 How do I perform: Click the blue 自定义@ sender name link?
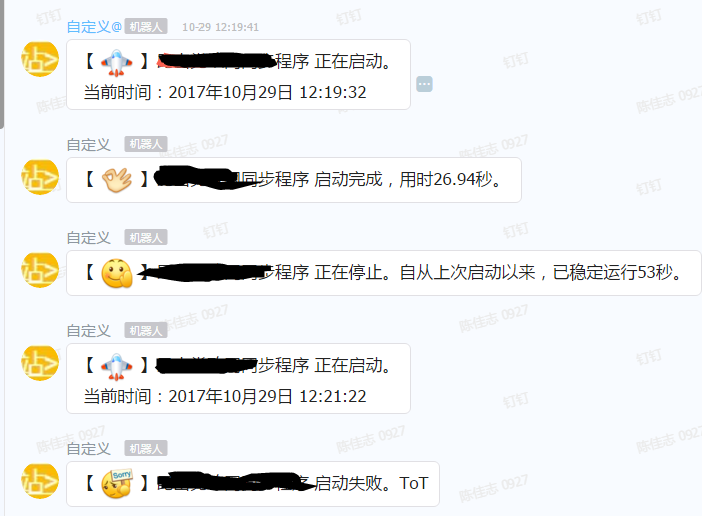point(94,27)
